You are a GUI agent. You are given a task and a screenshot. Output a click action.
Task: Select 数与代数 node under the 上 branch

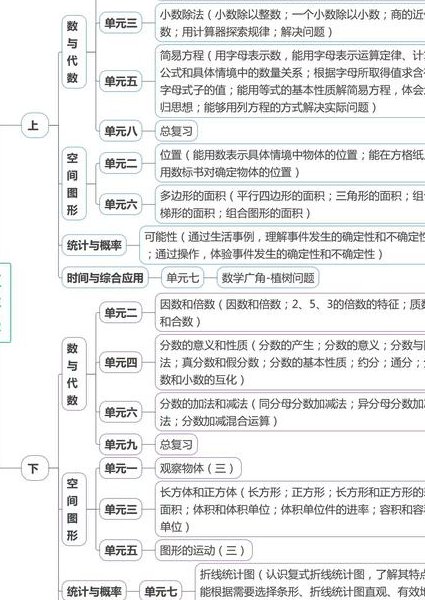point(73,52)
